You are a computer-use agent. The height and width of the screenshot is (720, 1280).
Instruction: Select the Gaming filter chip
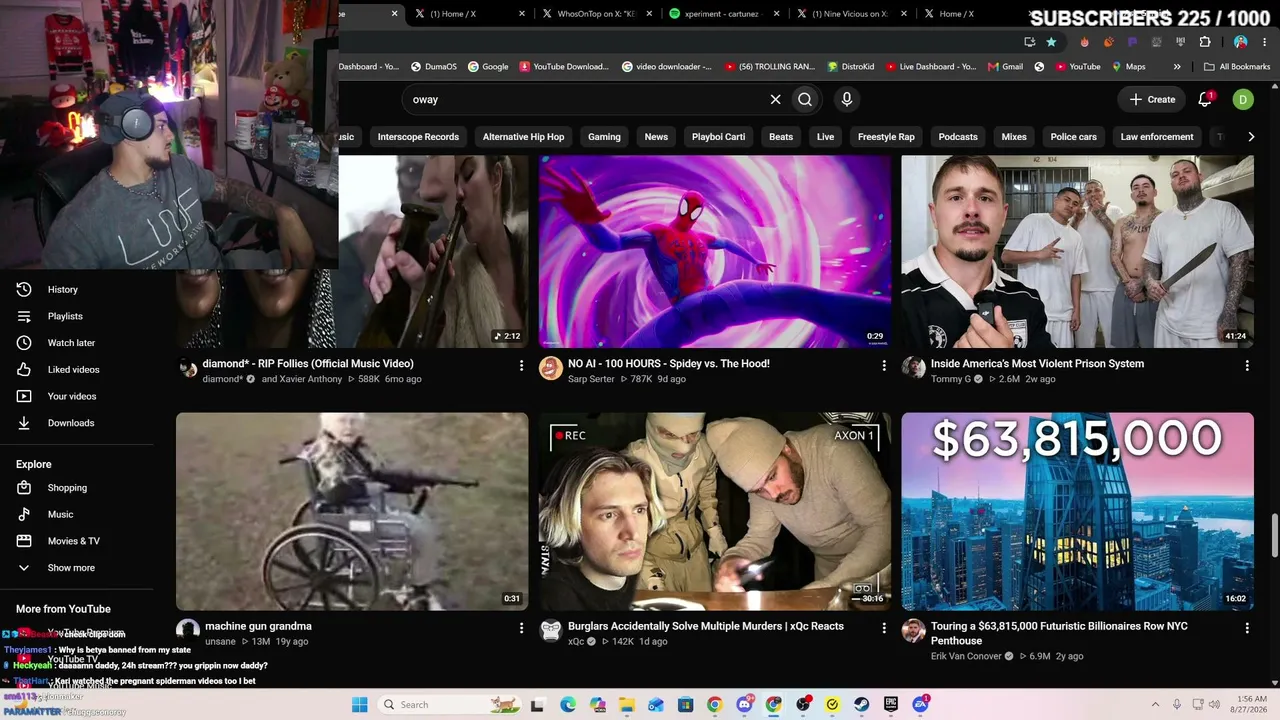tap(604, 137)
